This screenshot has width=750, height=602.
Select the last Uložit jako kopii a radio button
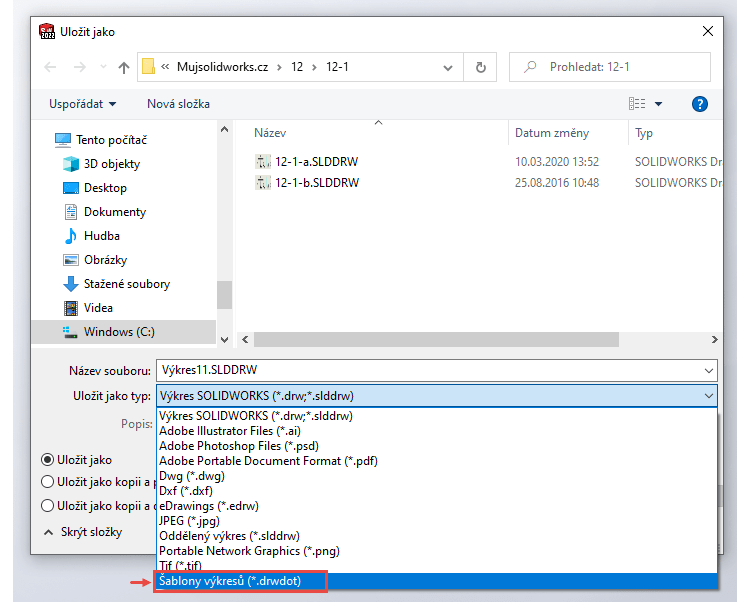47,505
